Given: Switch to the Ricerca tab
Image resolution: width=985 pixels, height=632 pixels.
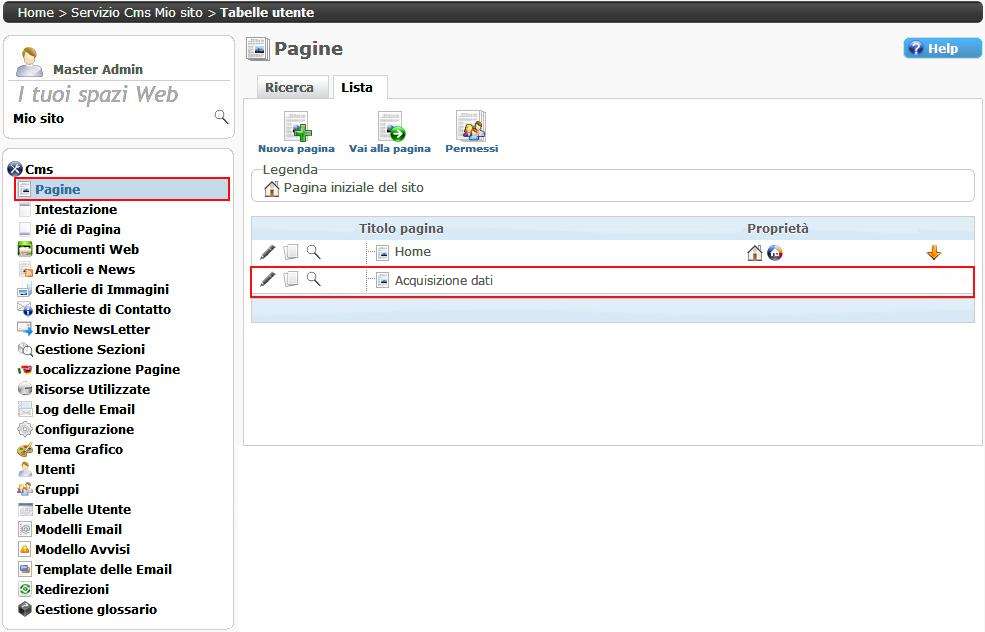Looking at the screenshot, I should click(289, 88).
